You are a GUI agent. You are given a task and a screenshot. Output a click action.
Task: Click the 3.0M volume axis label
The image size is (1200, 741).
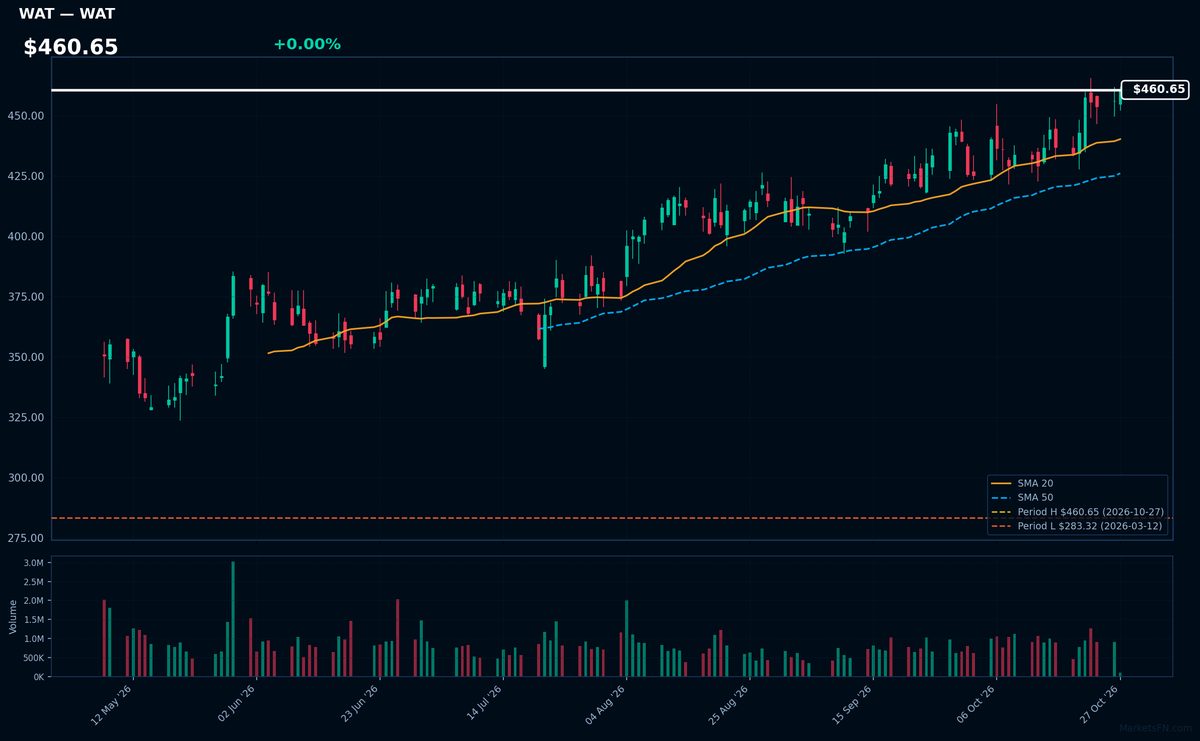coord(33,564)
